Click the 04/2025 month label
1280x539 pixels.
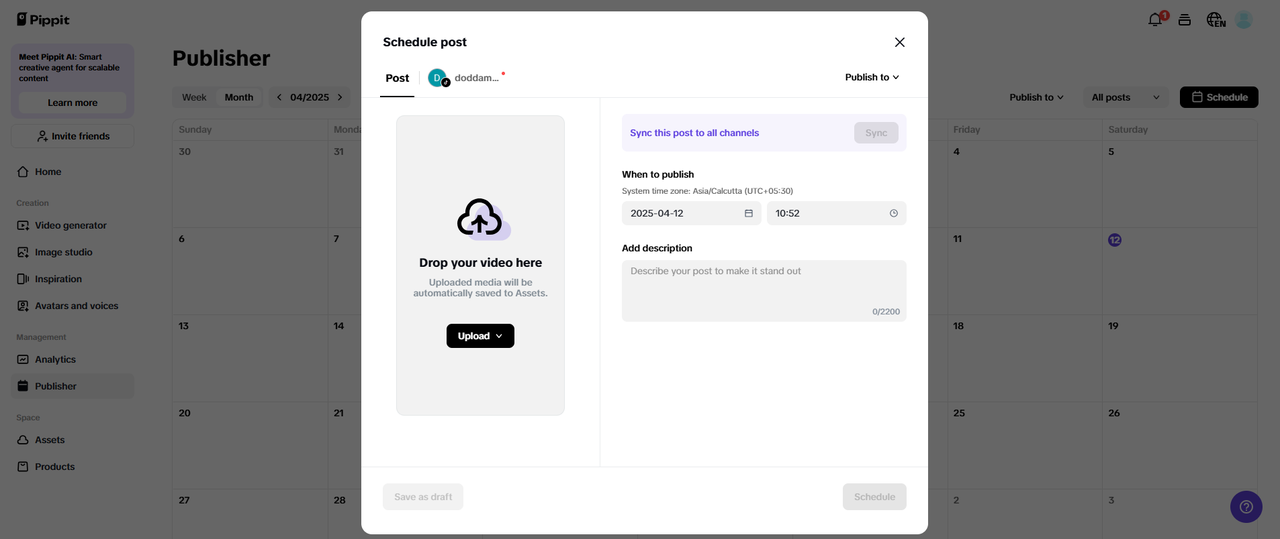(310, 97)
